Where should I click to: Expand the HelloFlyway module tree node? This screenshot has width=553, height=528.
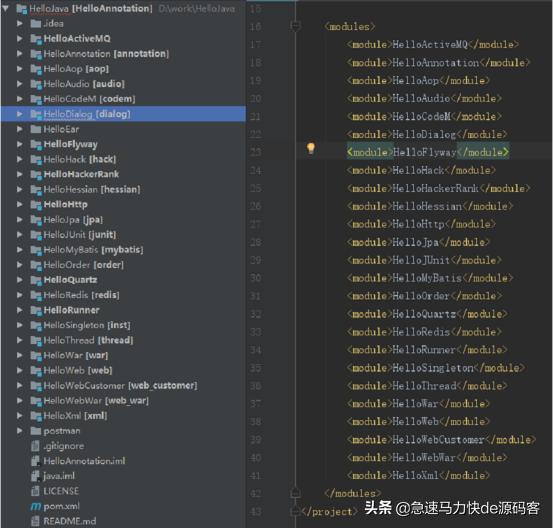pos(20,144)
